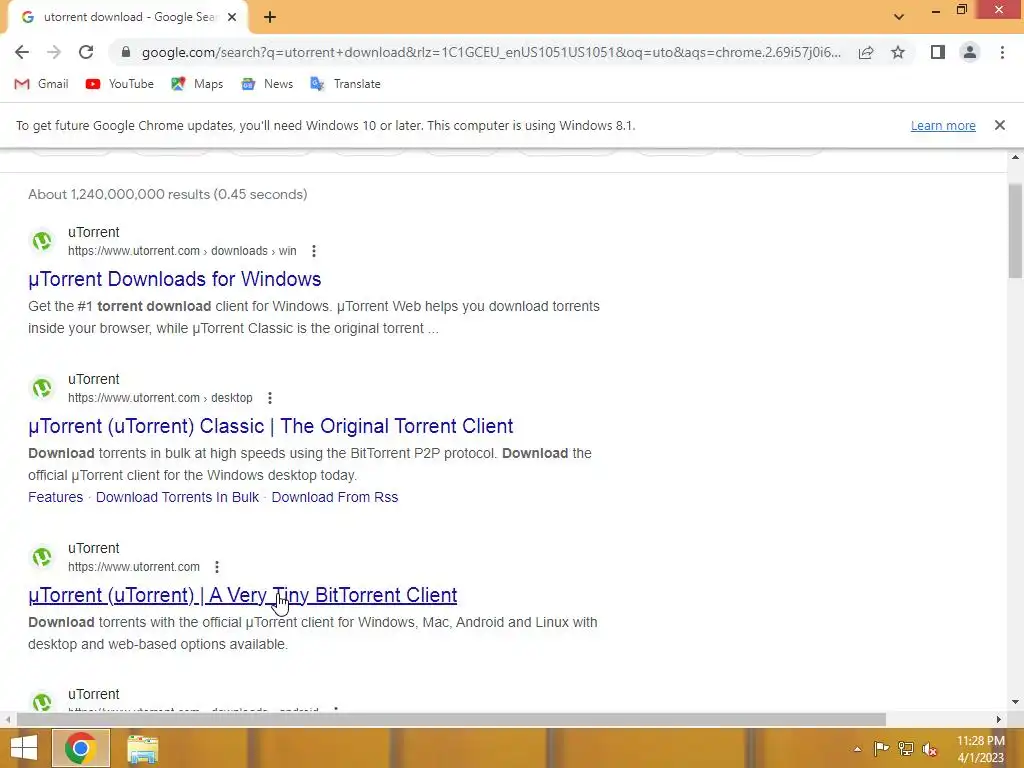This screenshot has width=1024, height=768.
Task: Click the uTorrent favicon of the homepage result
Action: point(42,557)
